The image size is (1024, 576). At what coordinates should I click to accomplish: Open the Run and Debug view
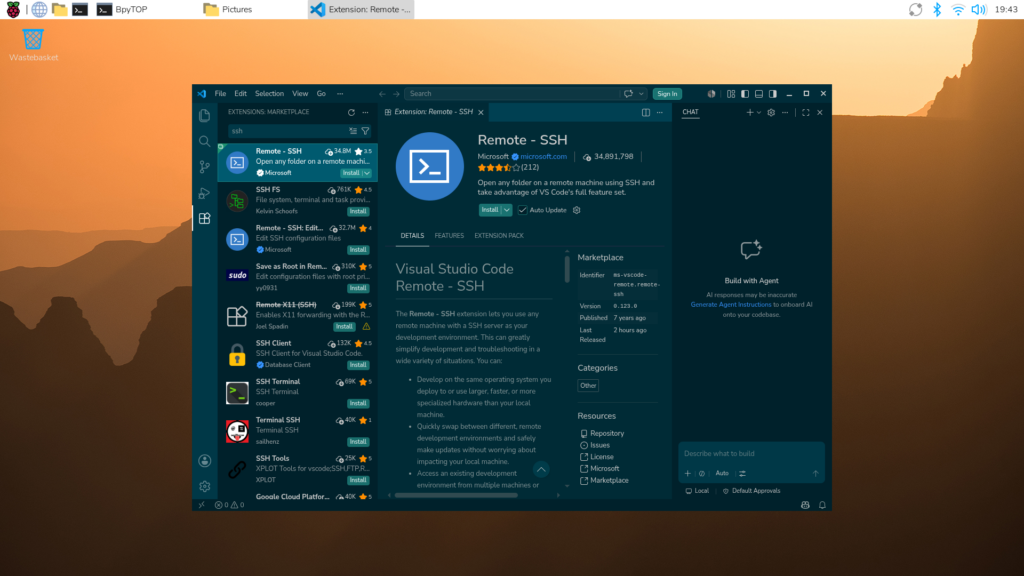(x=204, y=193)
